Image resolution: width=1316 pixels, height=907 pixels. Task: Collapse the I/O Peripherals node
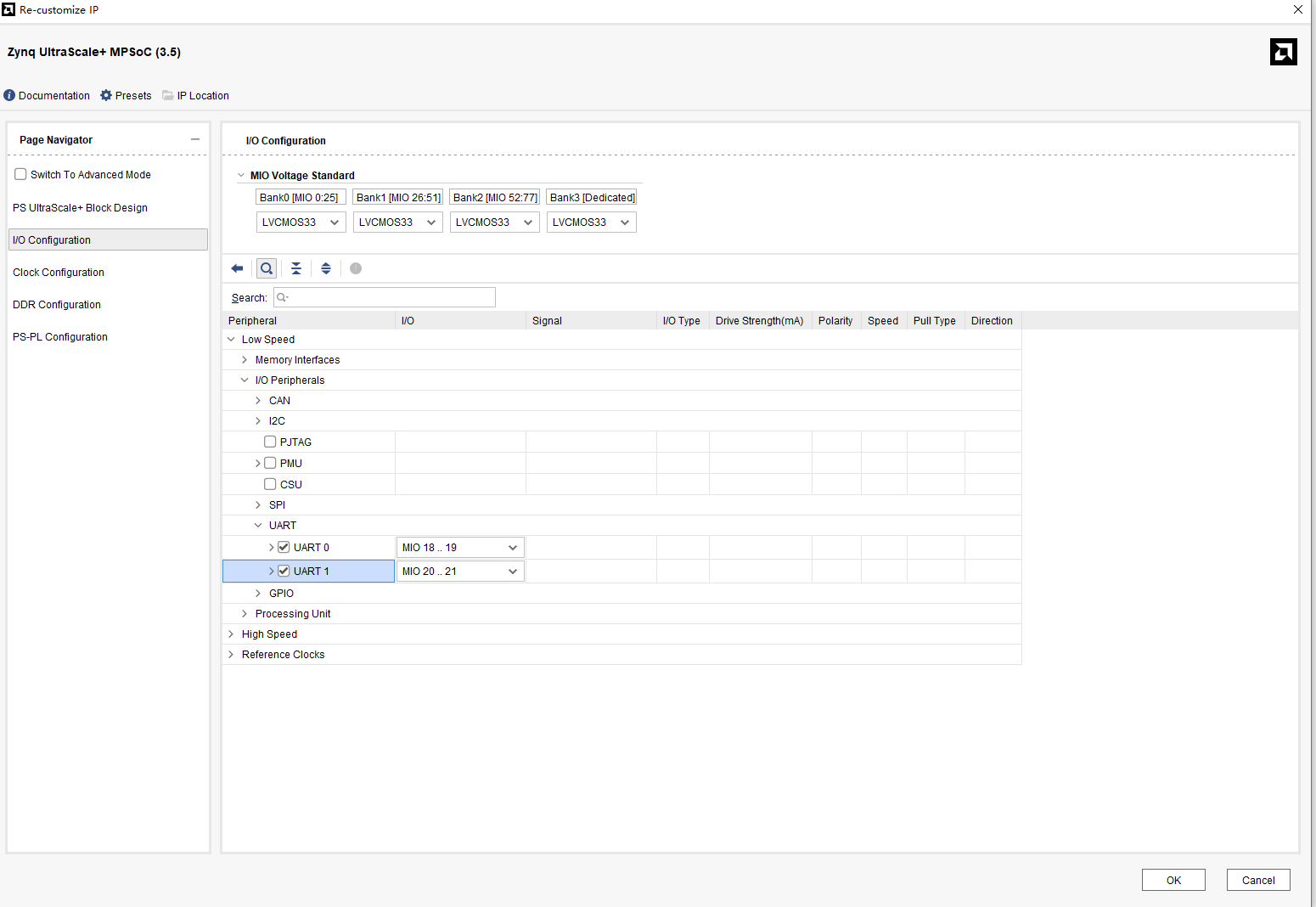tap(245, 380)
